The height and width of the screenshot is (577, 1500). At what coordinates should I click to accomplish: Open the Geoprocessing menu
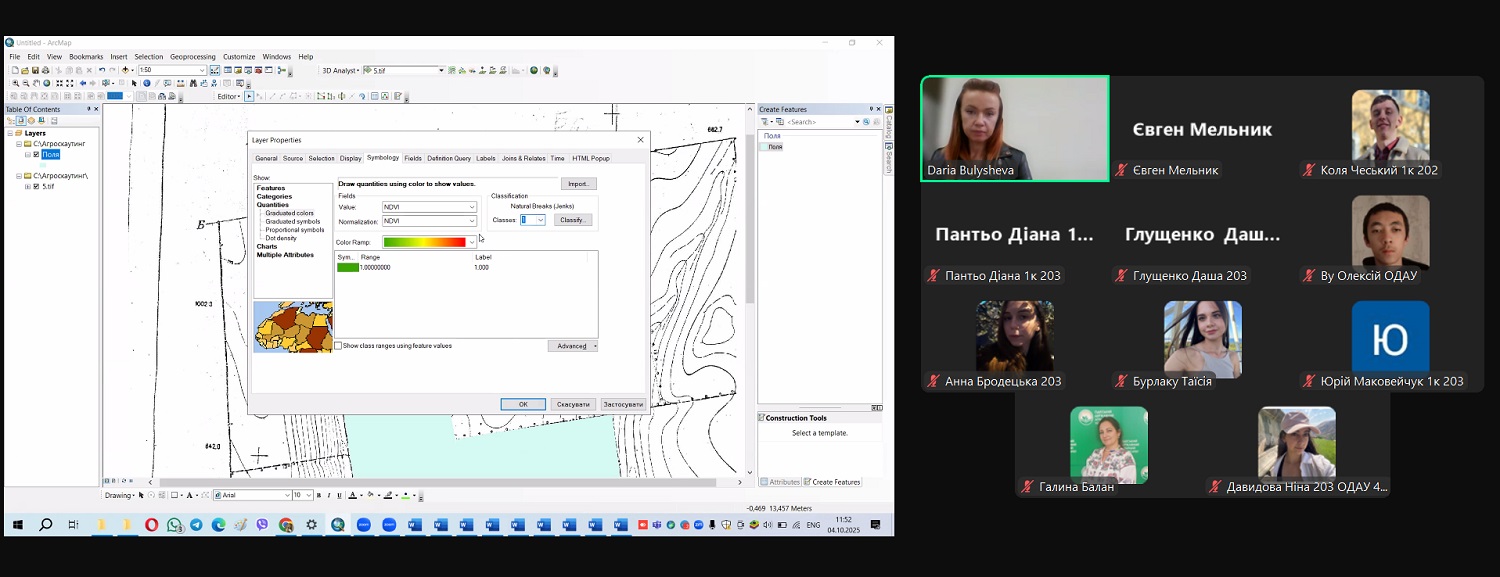192,57
